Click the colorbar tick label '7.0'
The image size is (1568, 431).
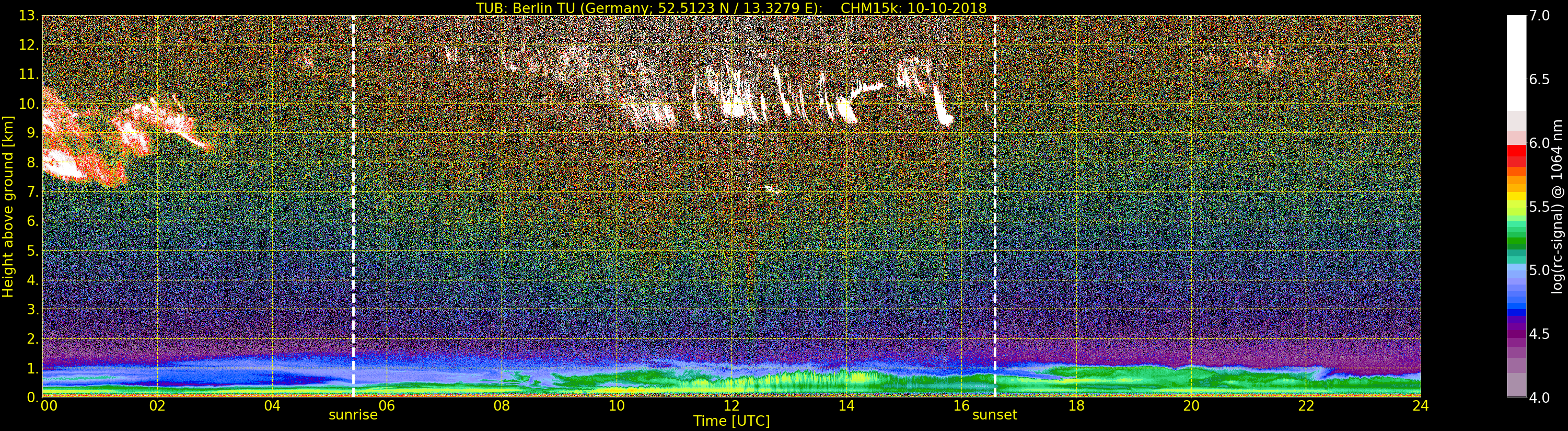(1539, 16)
